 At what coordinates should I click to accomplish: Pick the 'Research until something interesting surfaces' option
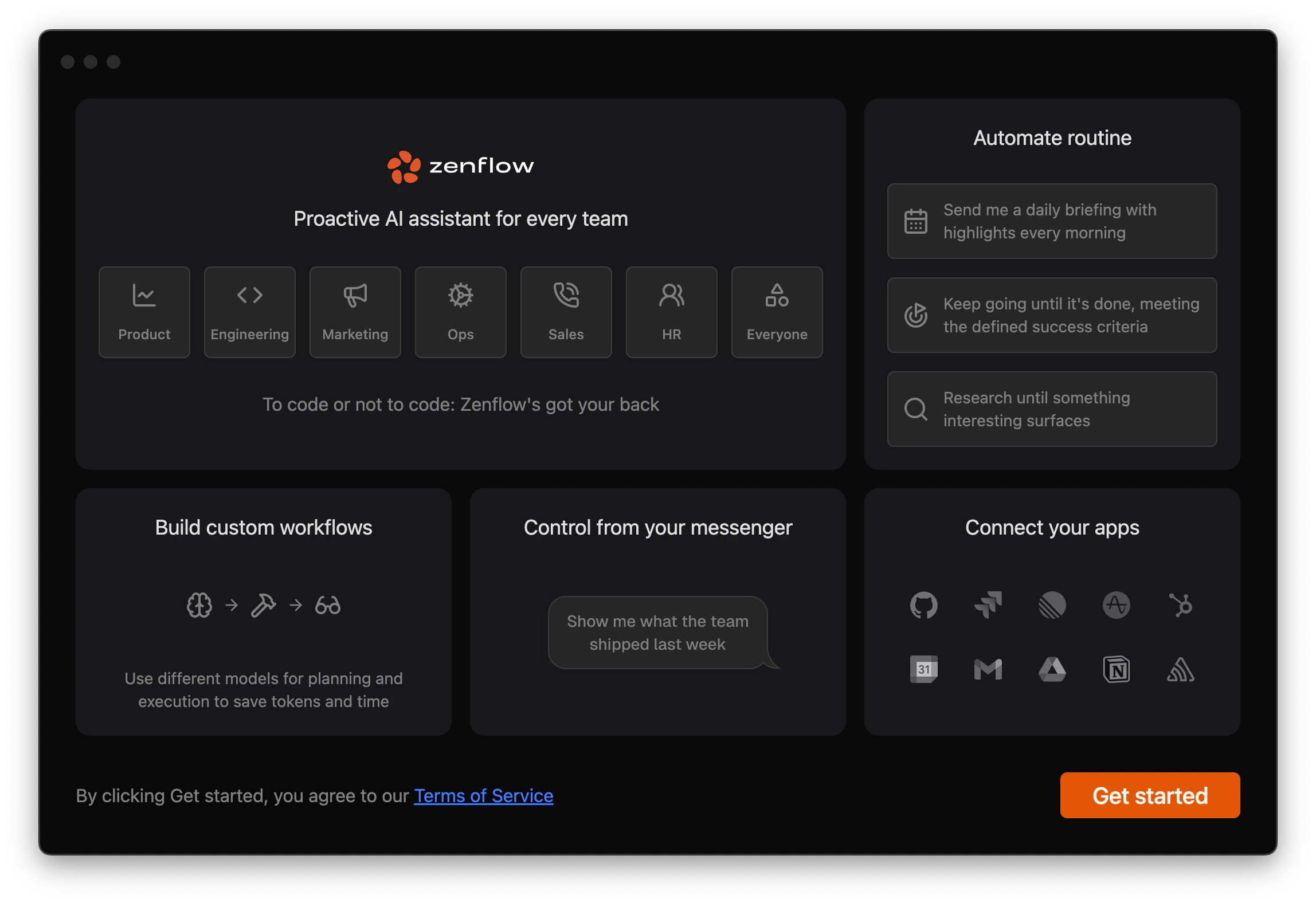(x=1052, y=409)
